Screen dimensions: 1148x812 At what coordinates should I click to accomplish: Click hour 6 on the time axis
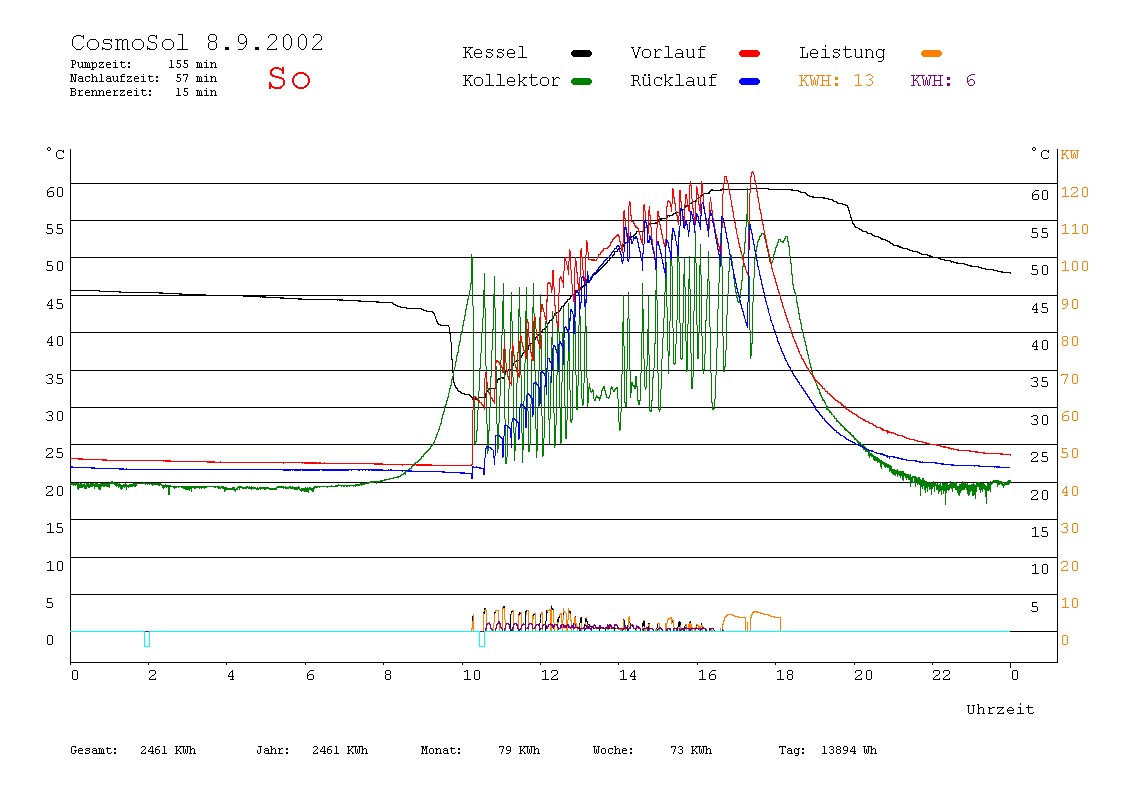coord(310,675)
